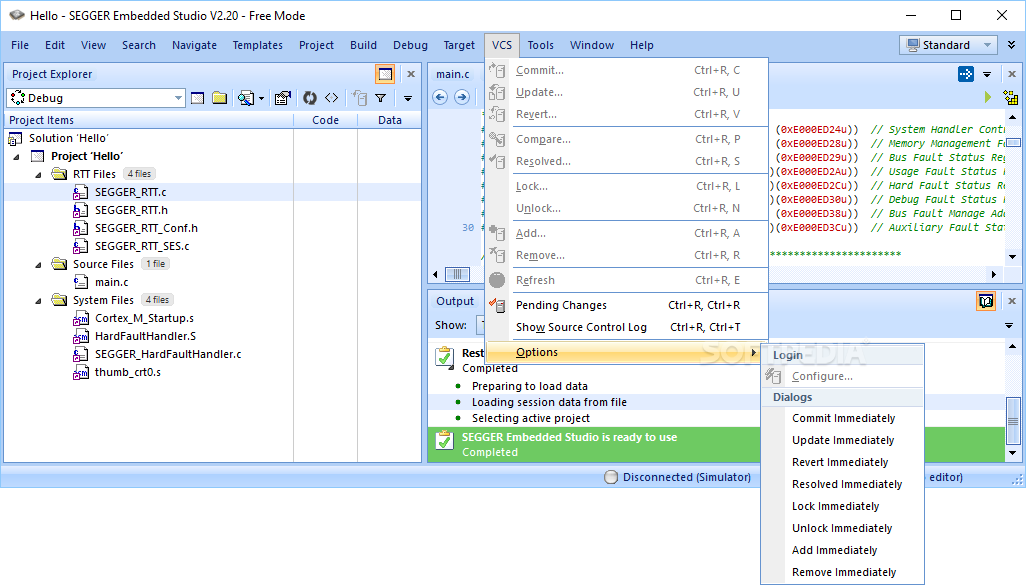Click the blue dotted-arrow icon in editor header
Viewport: 1026px width, 585px height.
coord(966,74)
